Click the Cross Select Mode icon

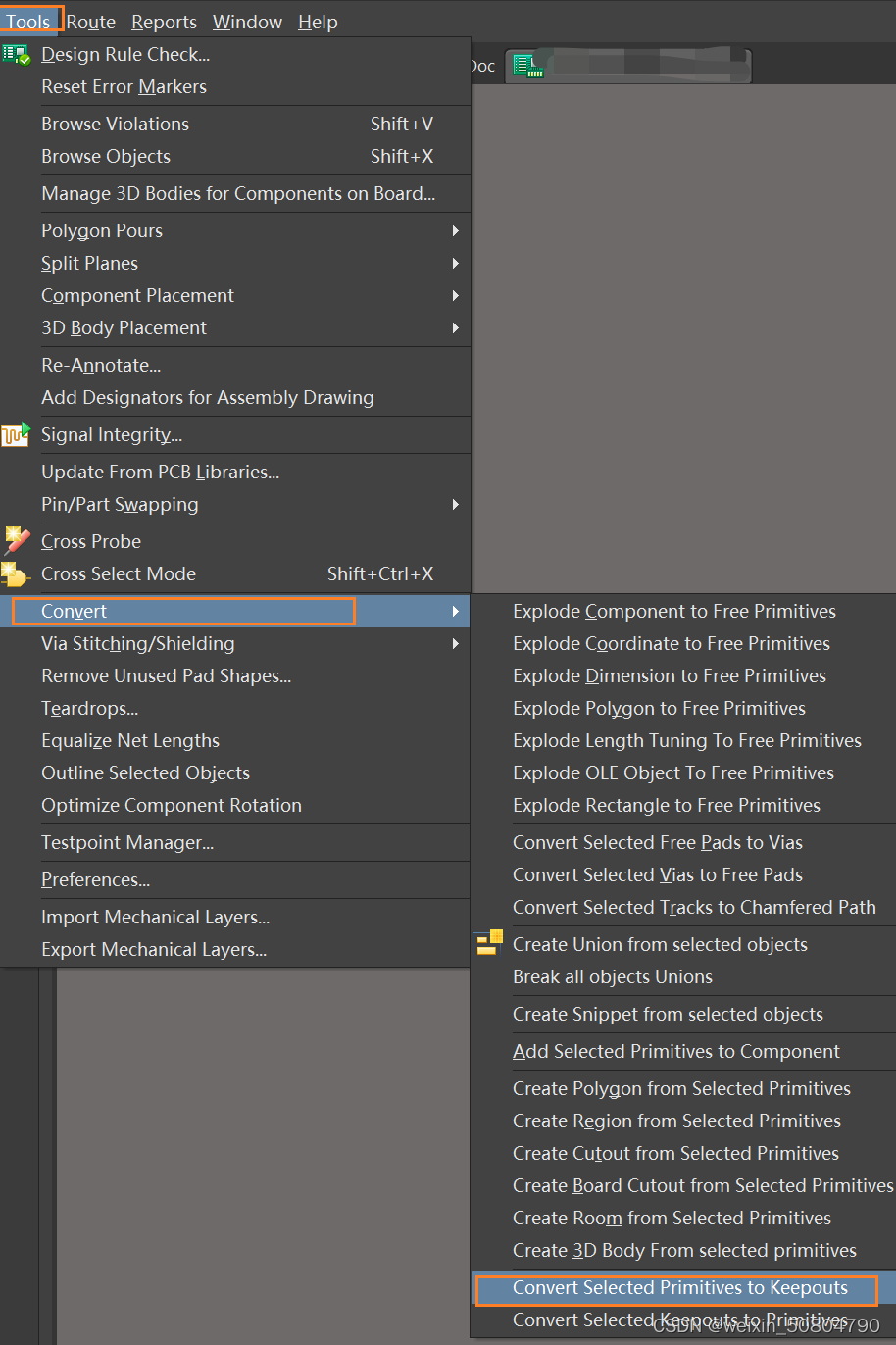click(16, 573)
